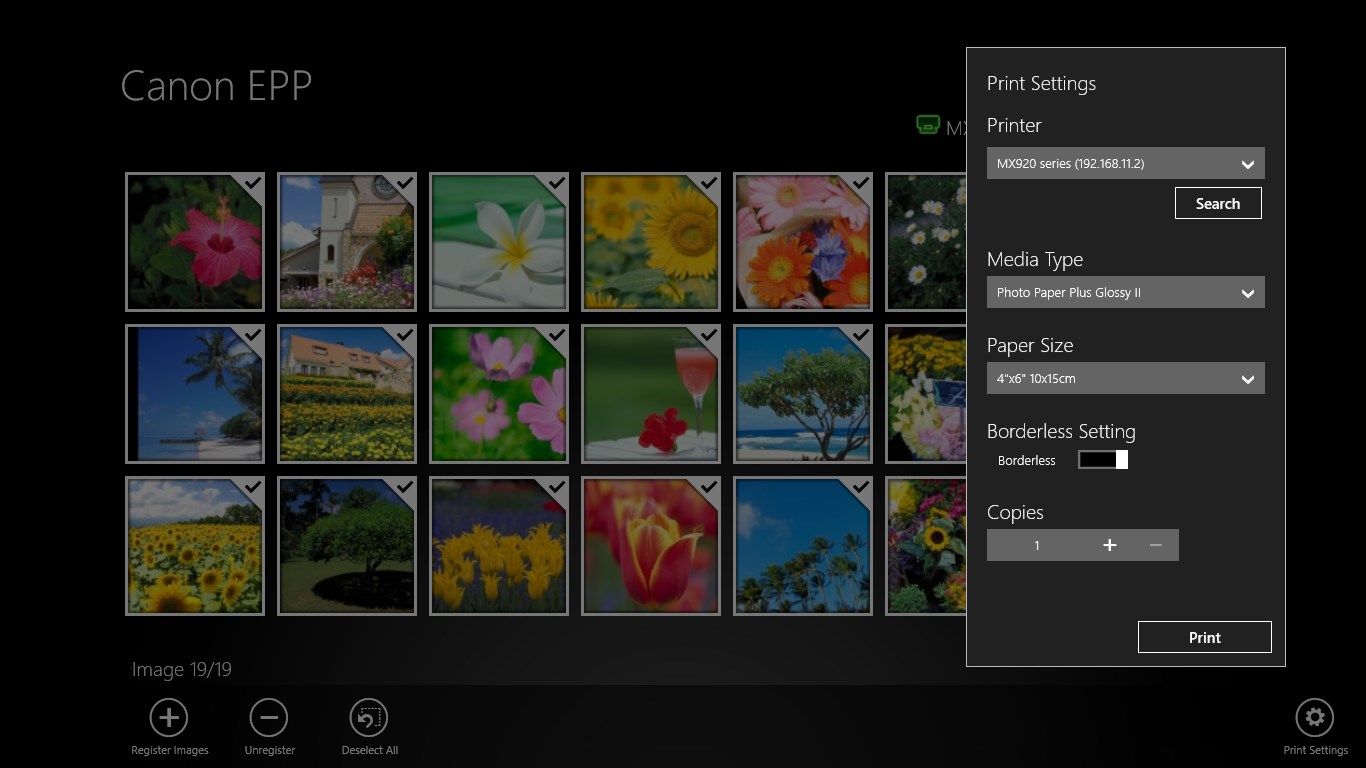Click the Canon EPP title
This screenshot has height=768, width=1366.
[216, 86]
